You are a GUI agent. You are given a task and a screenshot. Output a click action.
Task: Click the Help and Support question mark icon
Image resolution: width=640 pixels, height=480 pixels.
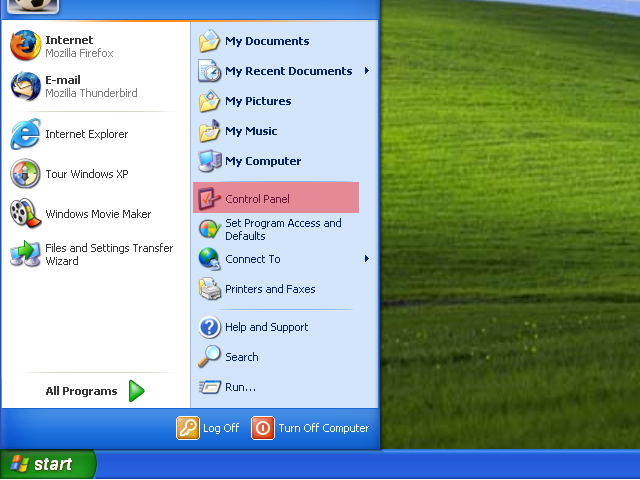point(209,327)
